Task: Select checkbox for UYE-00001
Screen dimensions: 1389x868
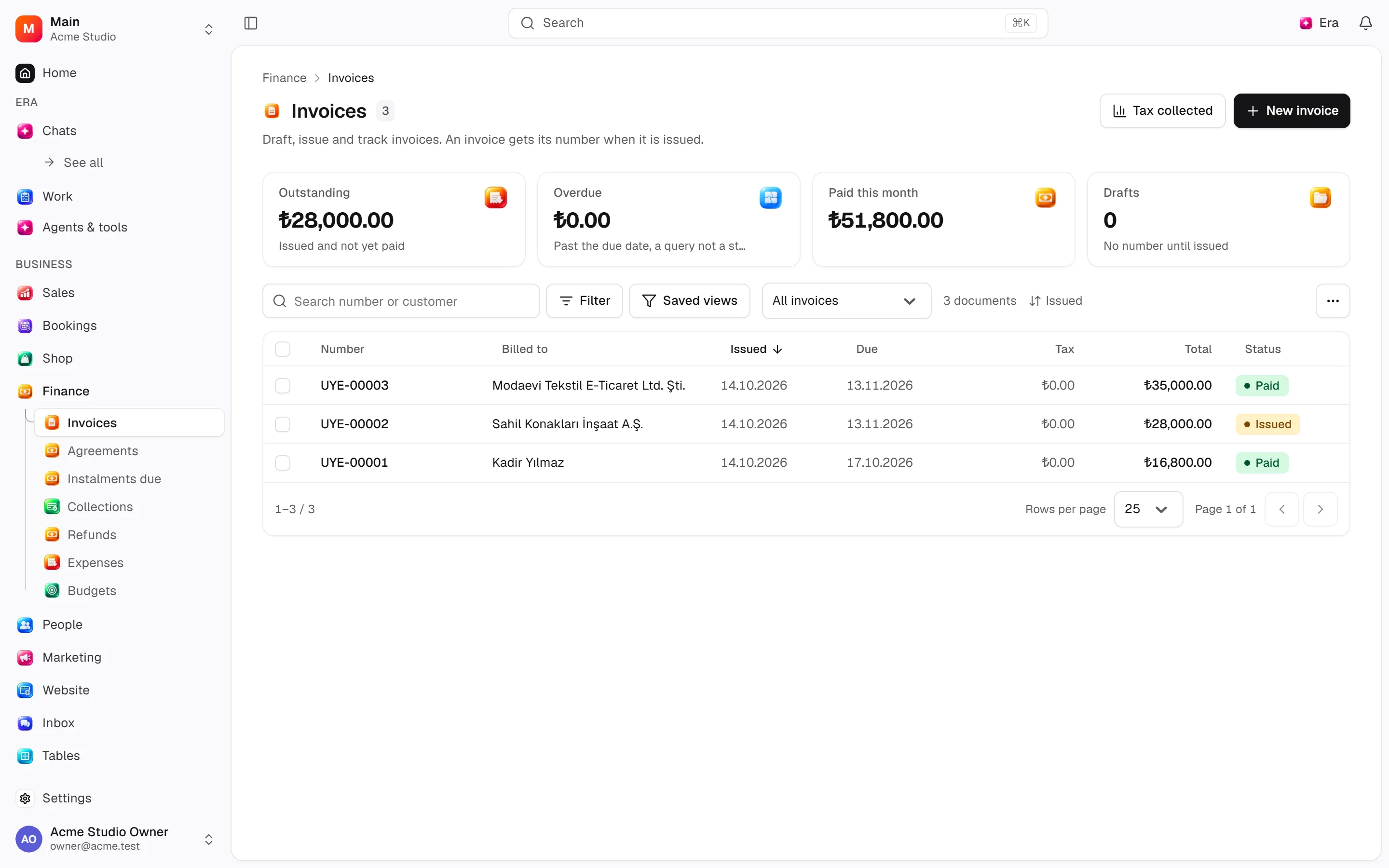Action: click(283, 463)
